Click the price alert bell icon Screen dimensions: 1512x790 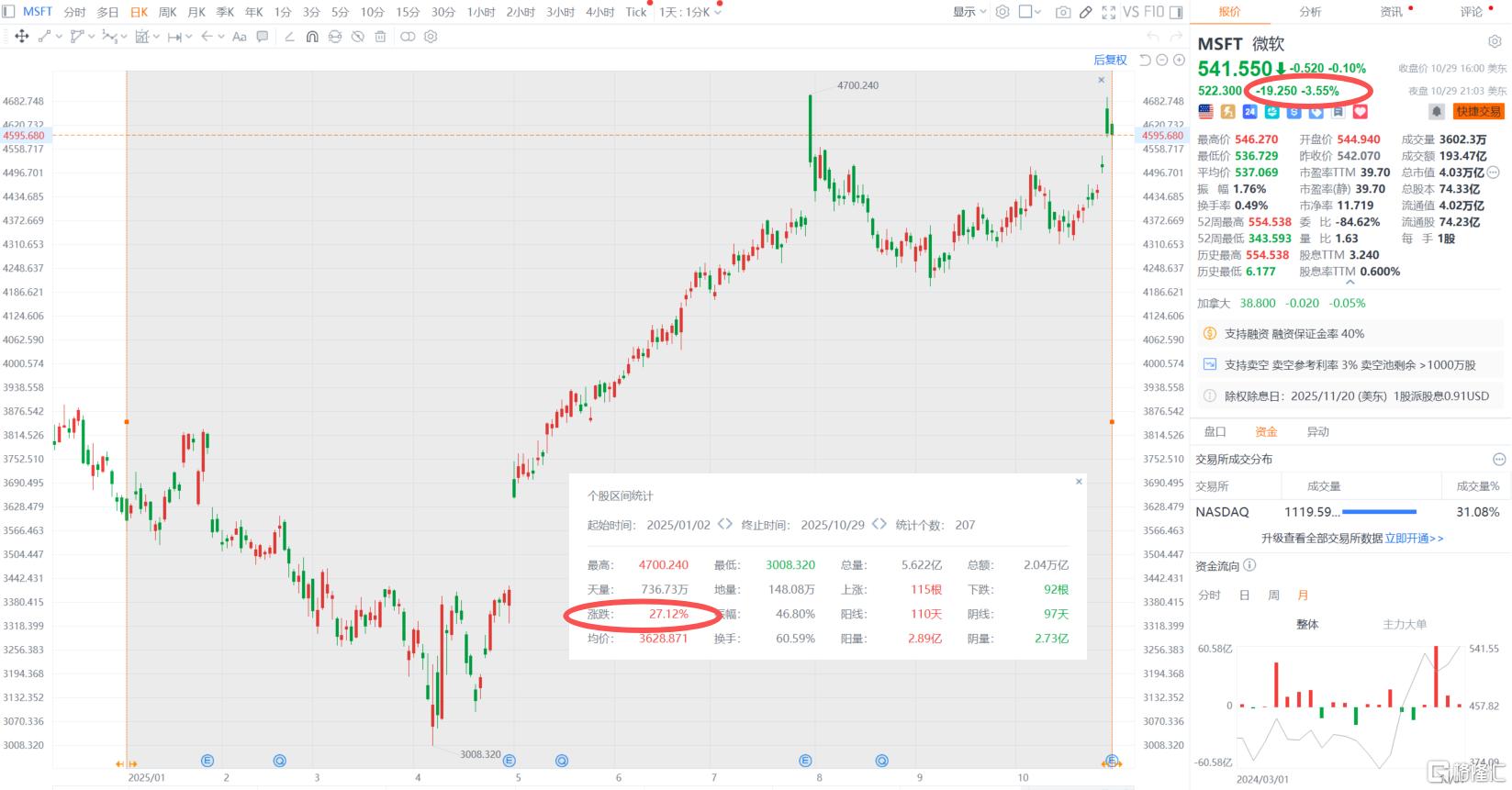(1436, 111)
